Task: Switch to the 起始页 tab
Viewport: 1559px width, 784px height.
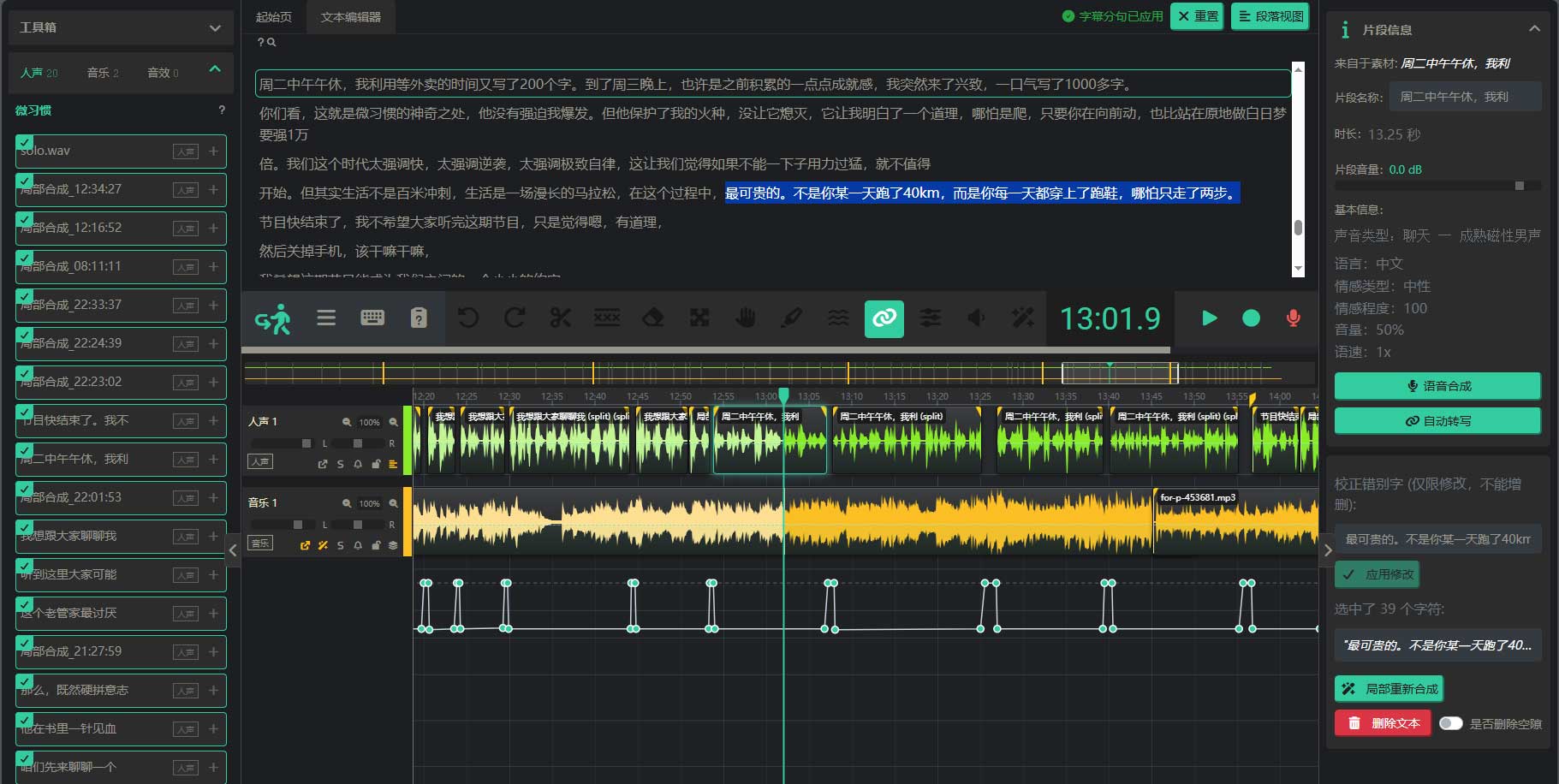Action: coord(274,17)
